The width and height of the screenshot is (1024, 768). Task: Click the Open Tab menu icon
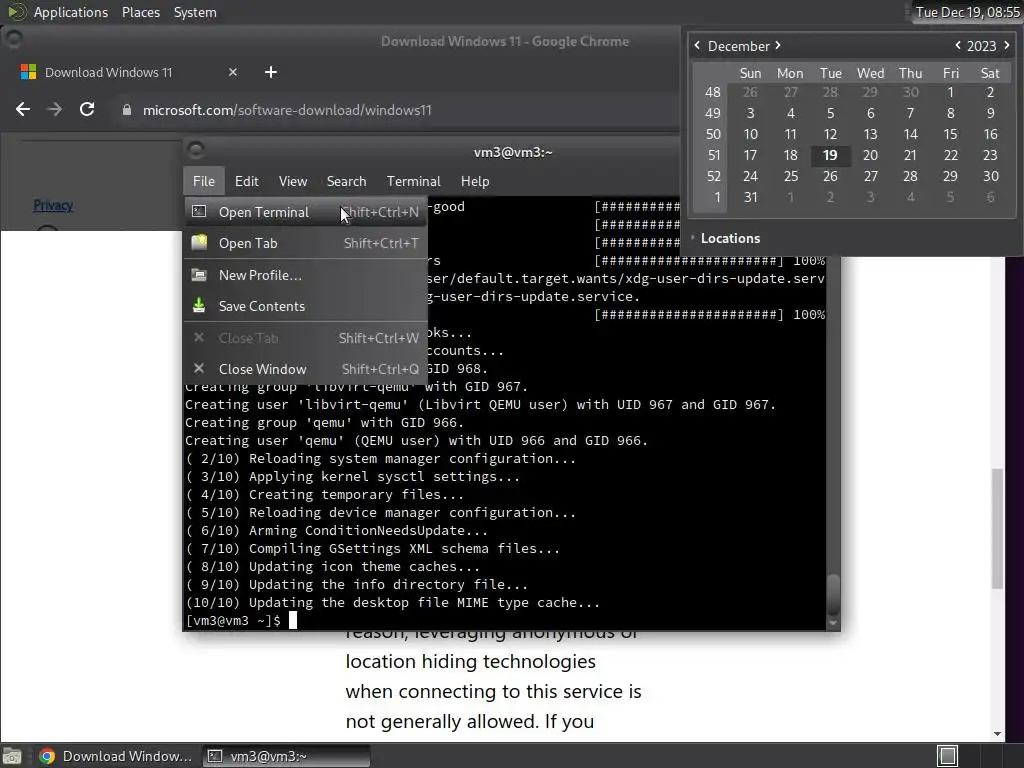[x=199, y=242]
